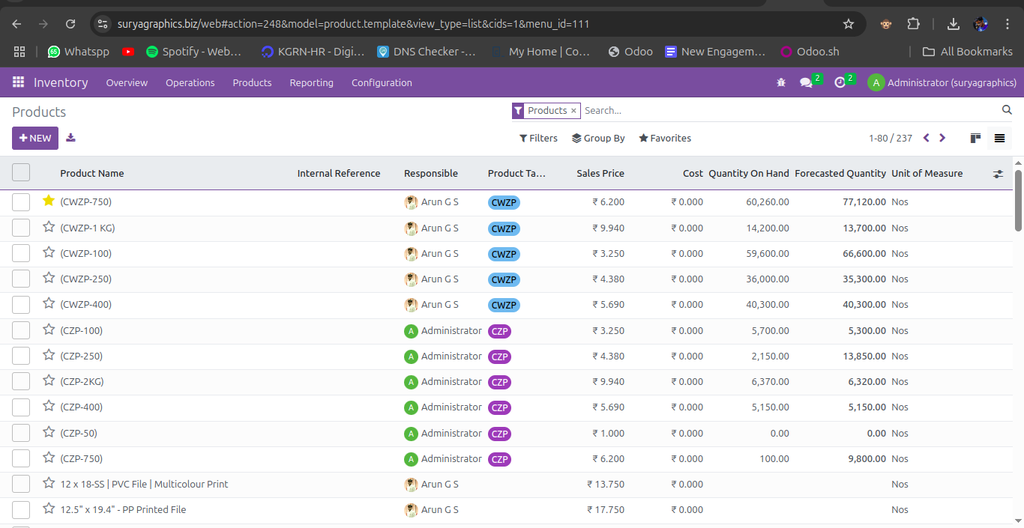
Task: Open optional columns settings icon
Action: [x=997, y=174]
